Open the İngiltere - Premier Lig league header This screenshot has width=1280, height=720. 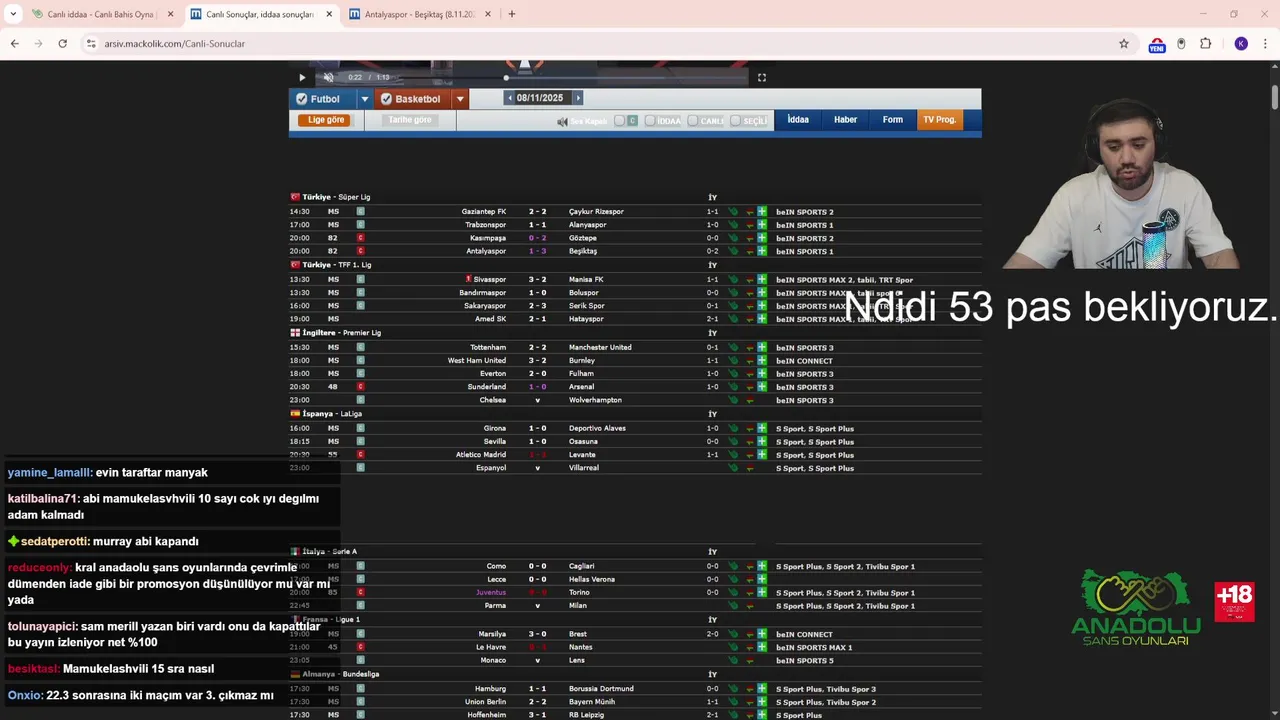[341, 332]
